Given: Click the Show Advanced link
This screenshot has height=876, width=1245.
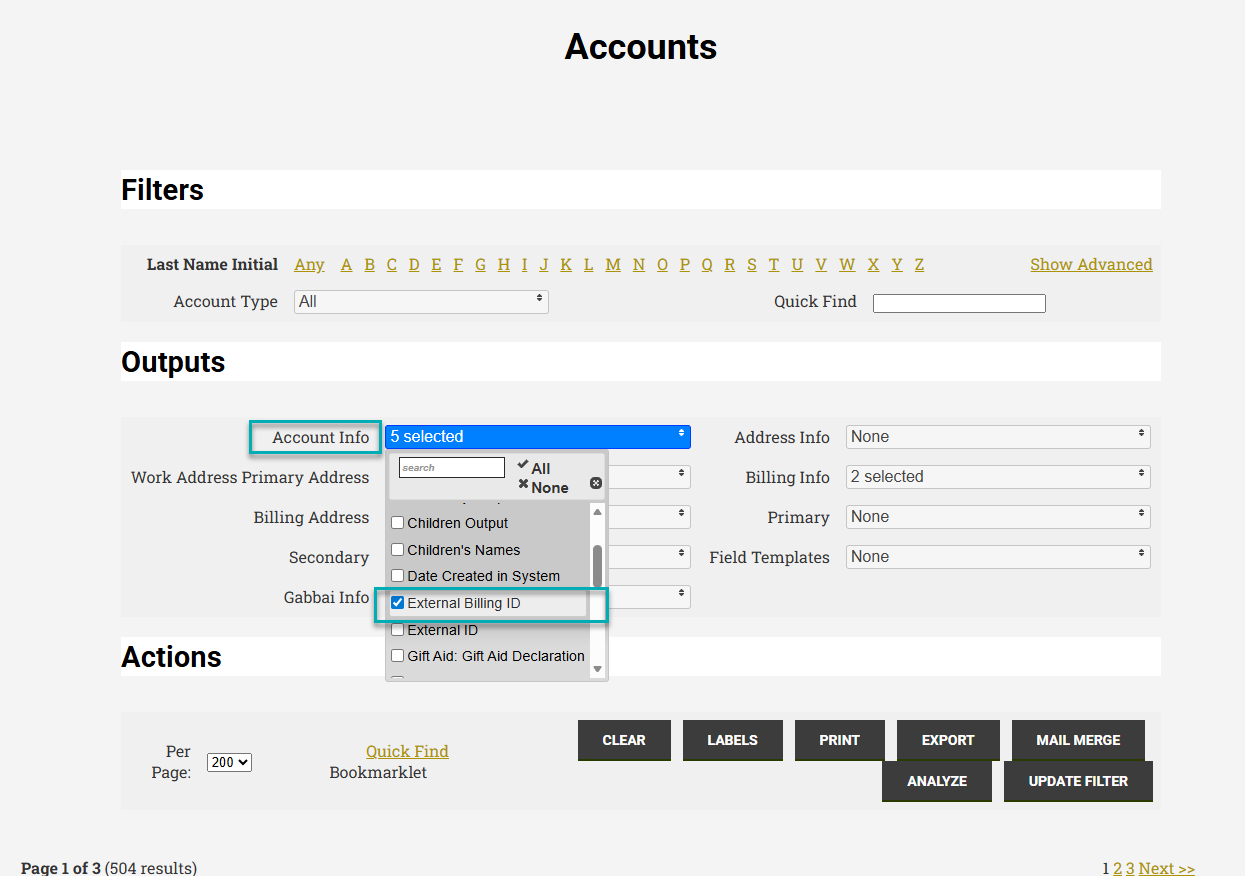Looking at the screenshot, I should coord(1091,264).
